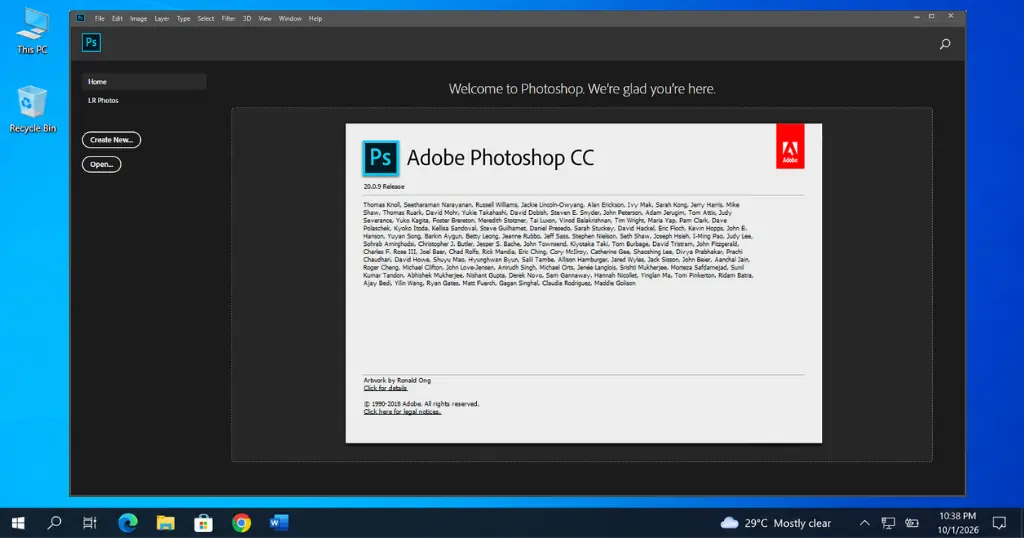This screenshot has width=1024, height=538.
Task: Open Microsoft Store from taskbar
Action: 203,522
